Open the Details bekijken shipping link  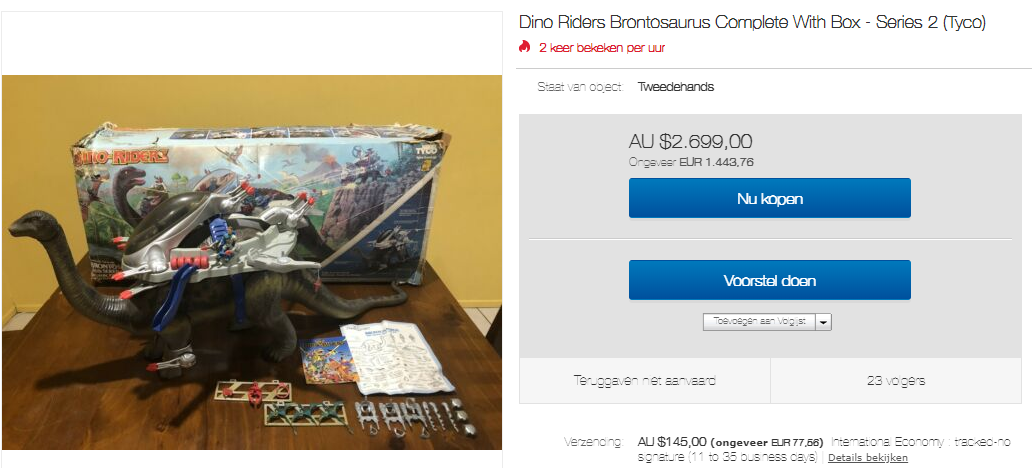[x=867, y=457]
